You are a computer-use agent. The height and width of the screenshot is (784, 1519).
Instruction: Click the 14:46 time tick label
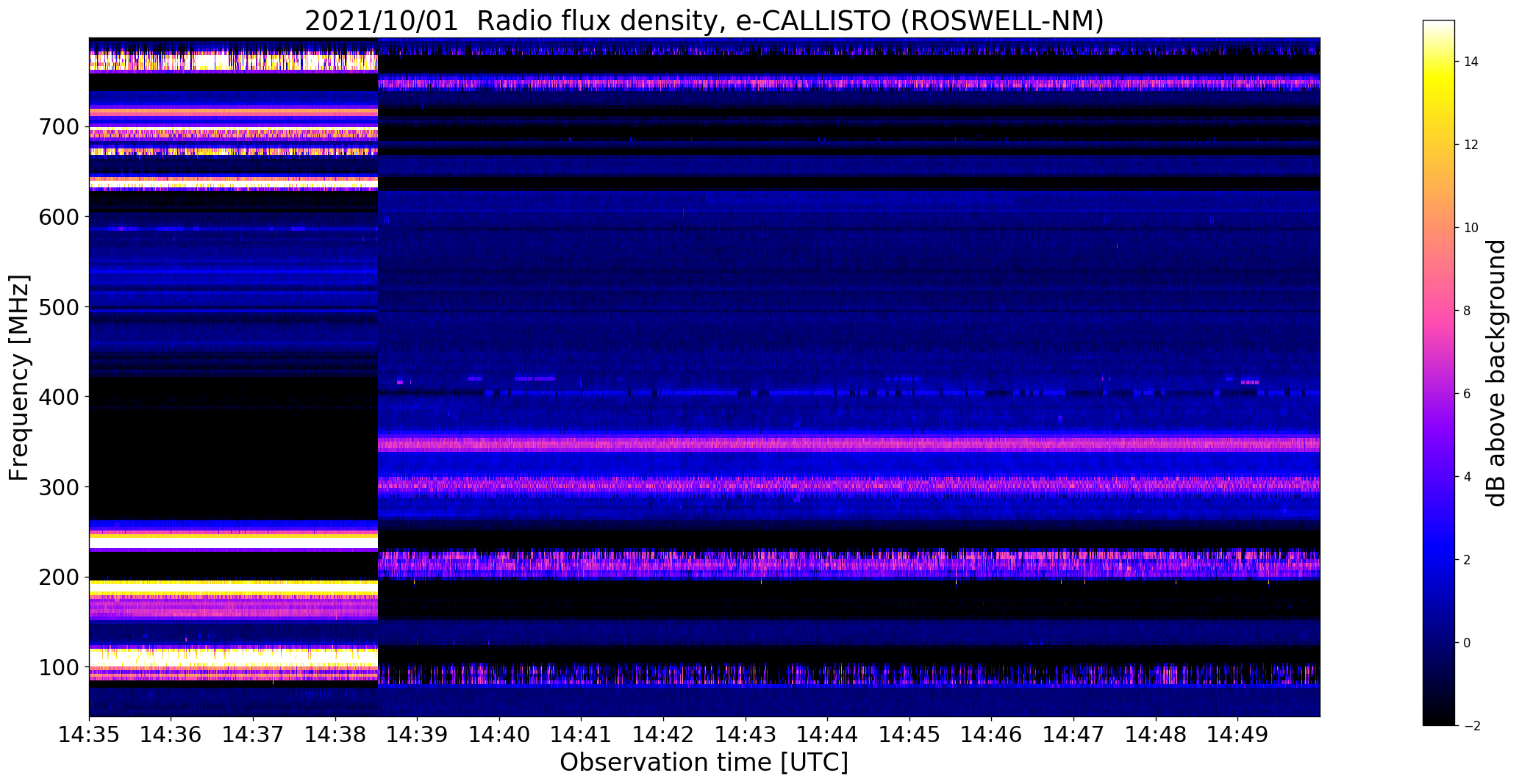coord(992,734)
